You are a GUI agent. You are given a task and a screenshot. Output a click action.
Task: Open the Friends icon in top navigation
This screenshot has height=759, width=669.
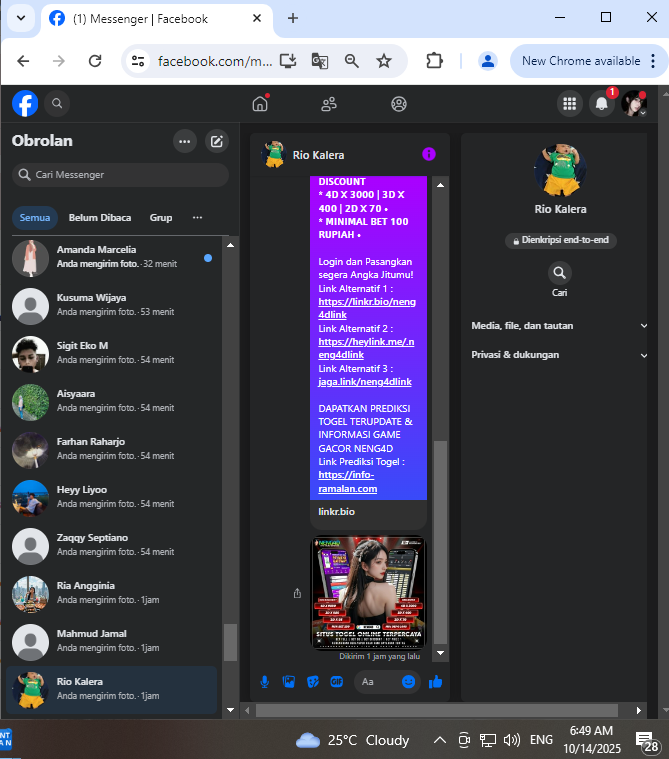(x=329, y=104)
